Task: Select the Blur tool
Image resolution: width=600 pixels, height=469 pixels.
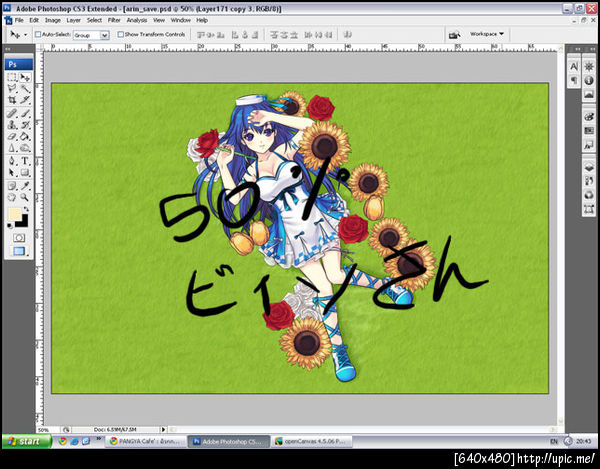Action: pyautogui.click(x=12, y=148)
